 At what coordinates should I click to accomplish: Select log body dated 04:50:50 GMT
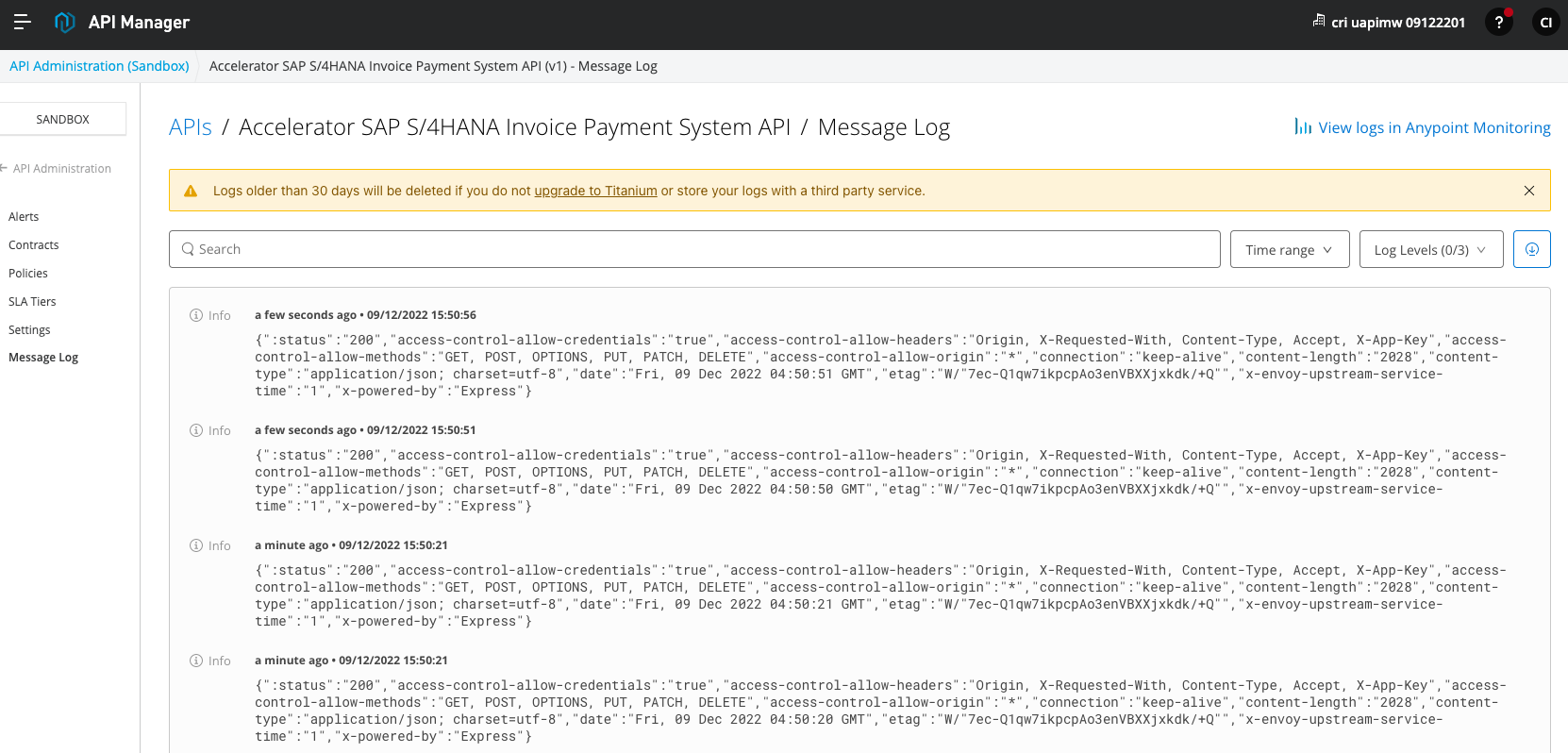point(880,480)
